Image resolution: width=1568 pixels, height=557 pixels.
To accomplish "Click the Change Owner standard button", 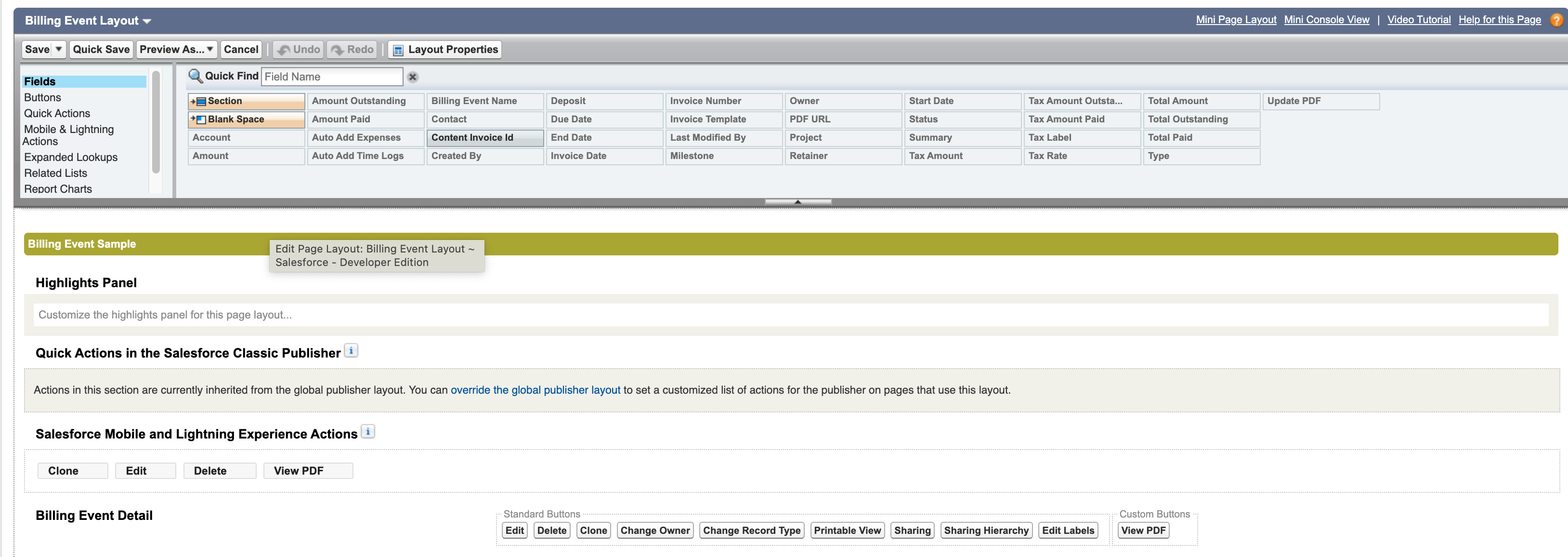I will [655, 530].
